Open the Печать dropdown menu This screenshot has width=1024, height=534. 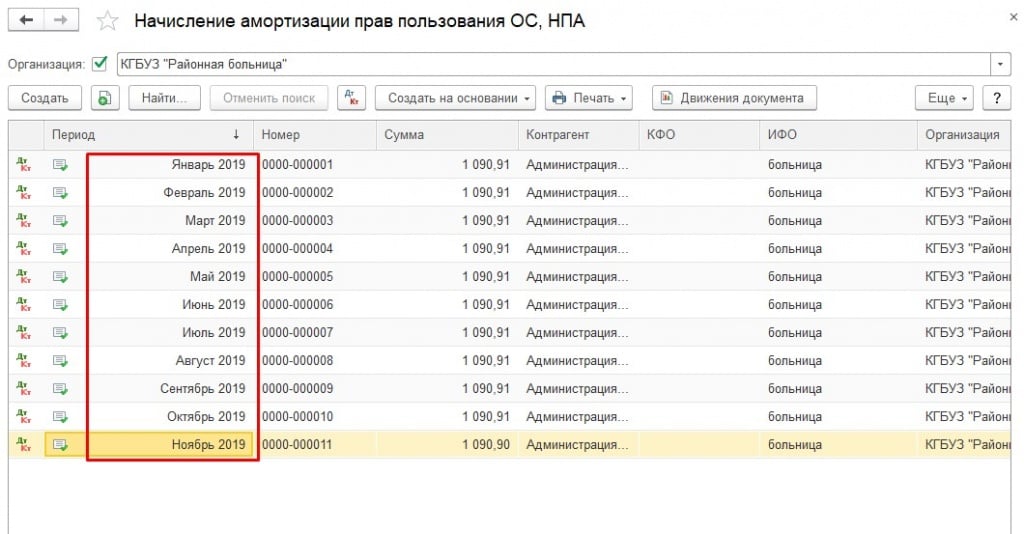(589, 98)
